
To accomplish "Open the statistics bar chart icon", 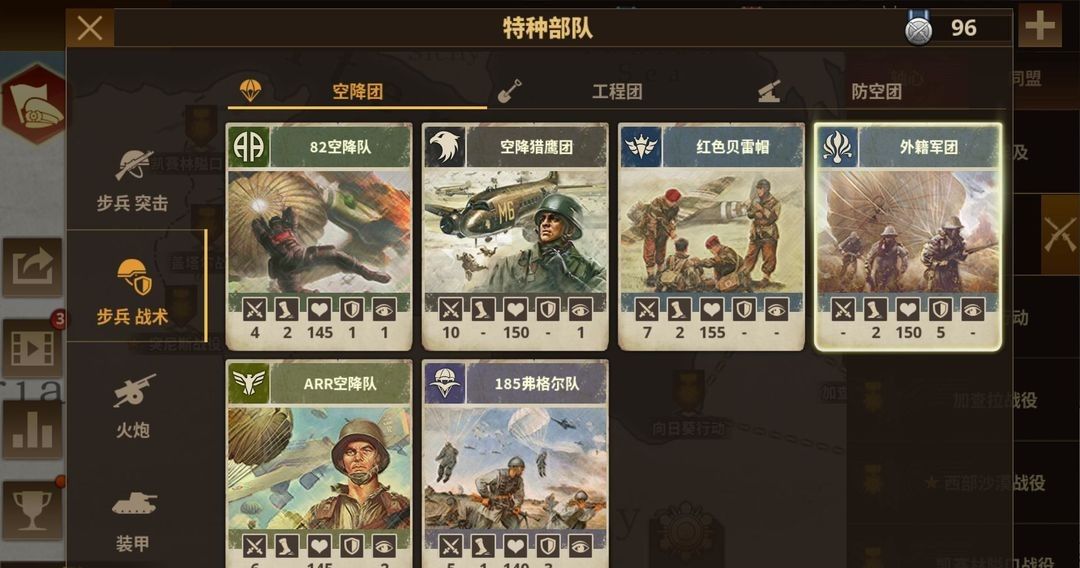I will point(32,430).
